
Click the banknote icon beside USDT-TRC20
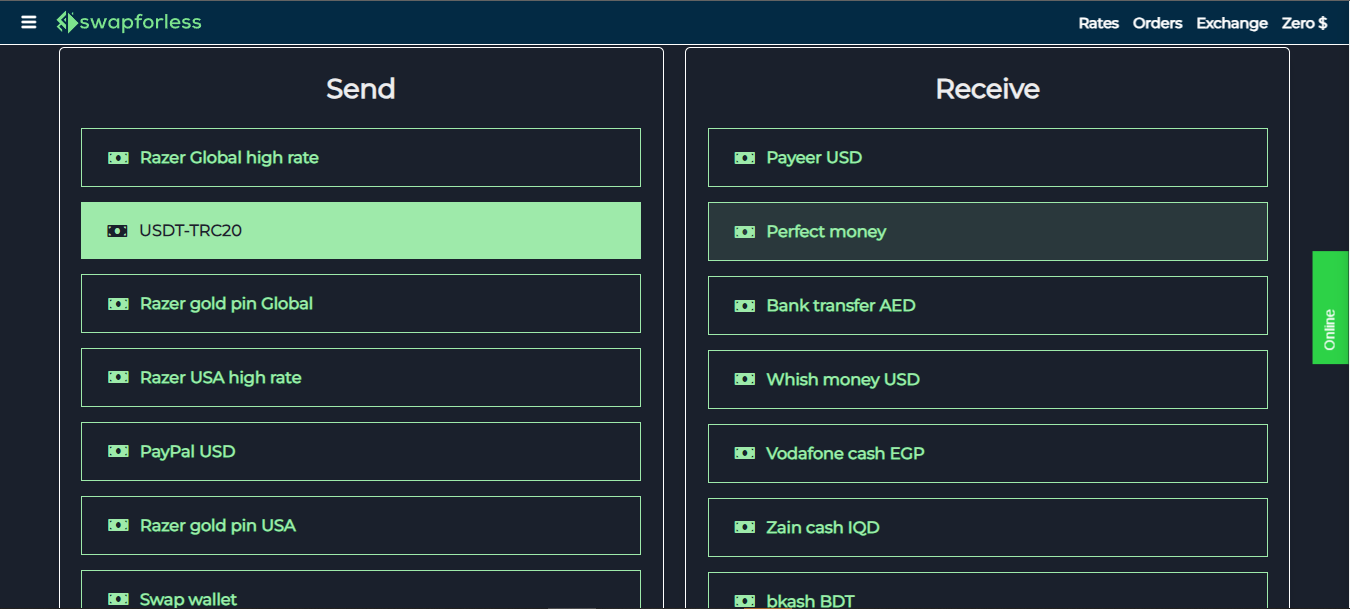(x=117, y=231)
